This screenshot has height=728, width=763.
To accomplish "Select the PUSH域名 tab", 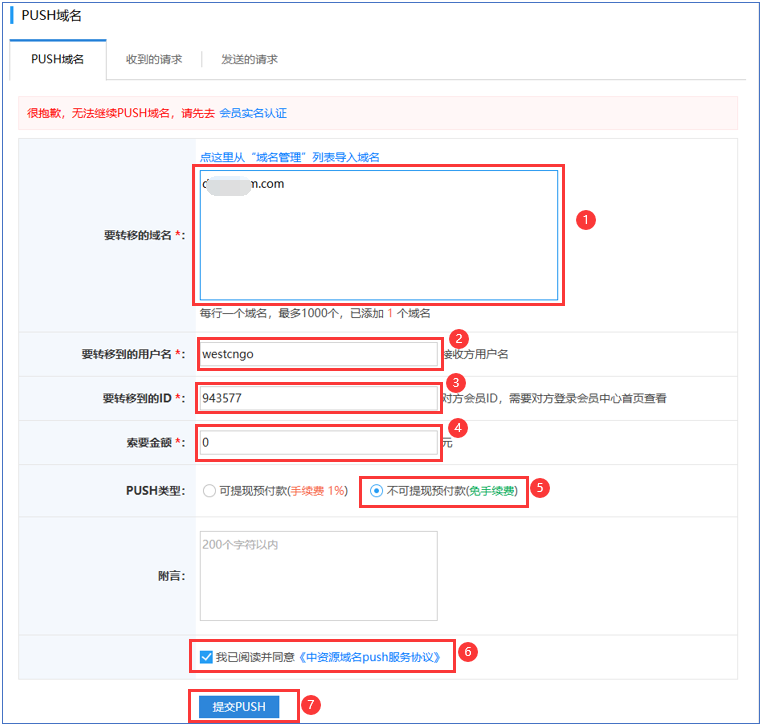I will (57, 59).
